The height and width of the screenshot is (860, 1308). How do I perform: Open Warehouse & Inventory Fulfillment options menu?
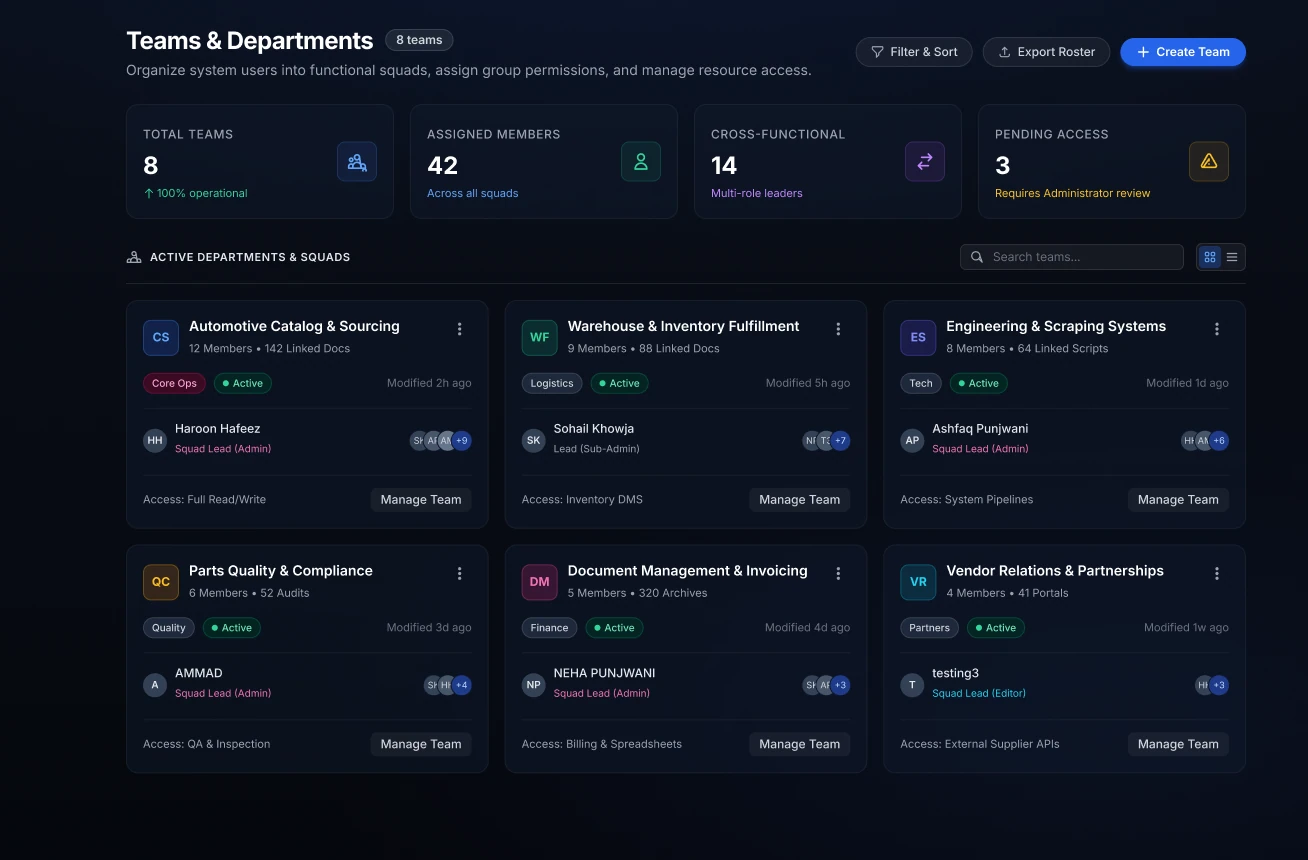[x=838, y=329]
